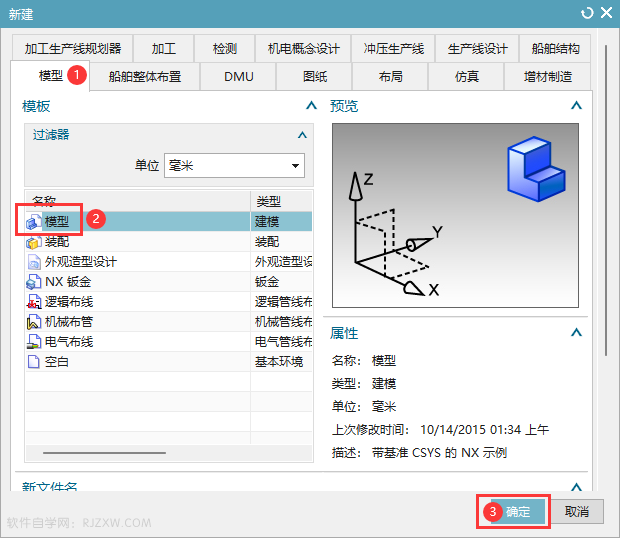This screenshot has height=538, width=620.
Task: Click the 空白 blank template icon
Action: (34, 362)
